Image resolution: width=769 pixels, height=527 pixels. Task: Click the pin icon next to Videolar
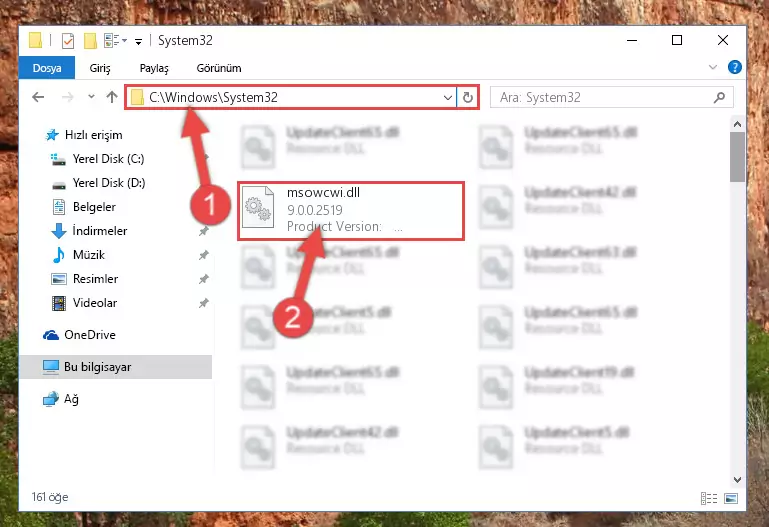(204, 303)
